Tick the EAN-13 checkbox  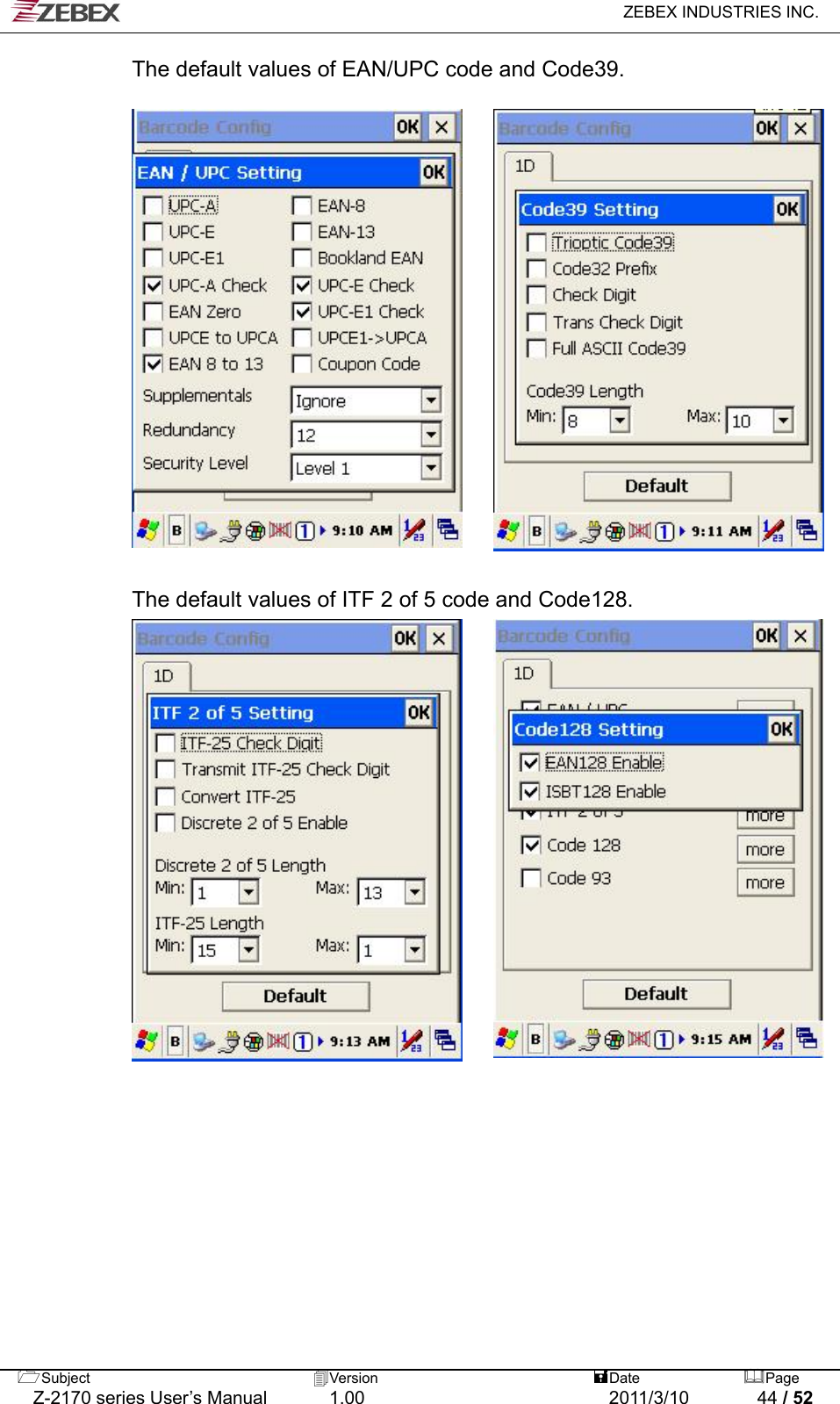302,232
